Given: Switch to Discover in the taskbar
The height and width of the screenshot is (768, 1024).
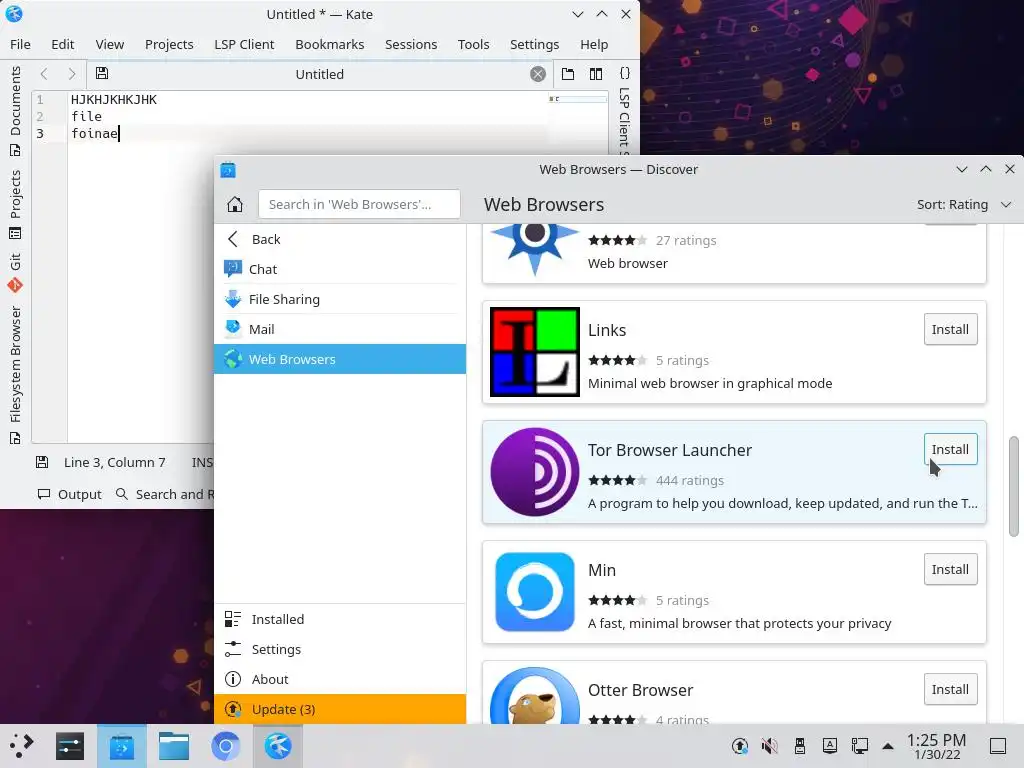Looking at the screenshot, I should 121,746.
